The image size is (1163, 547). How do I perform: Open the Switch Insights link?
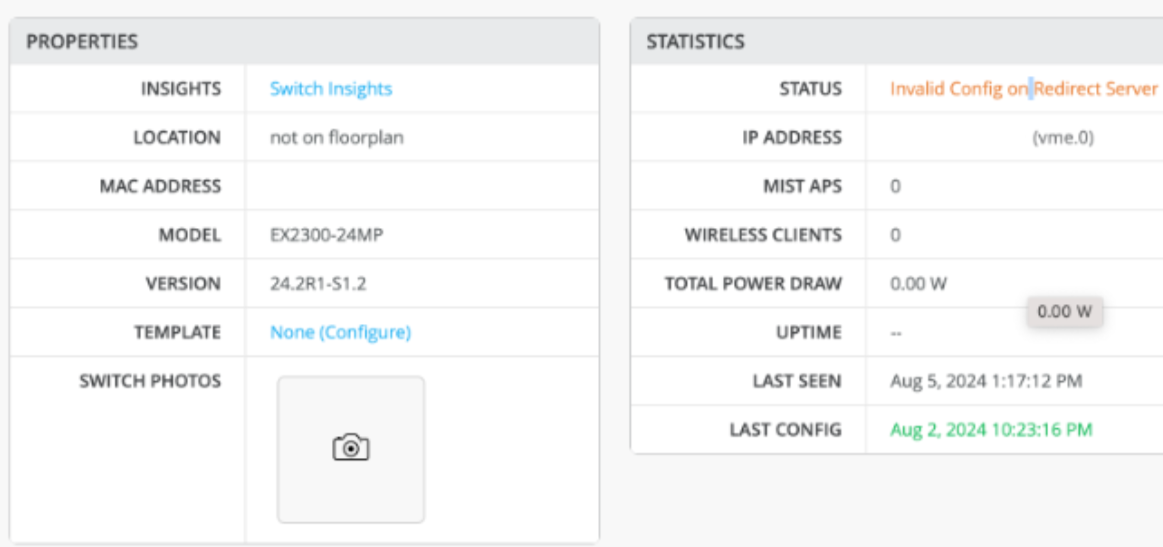tap(331, 89)
